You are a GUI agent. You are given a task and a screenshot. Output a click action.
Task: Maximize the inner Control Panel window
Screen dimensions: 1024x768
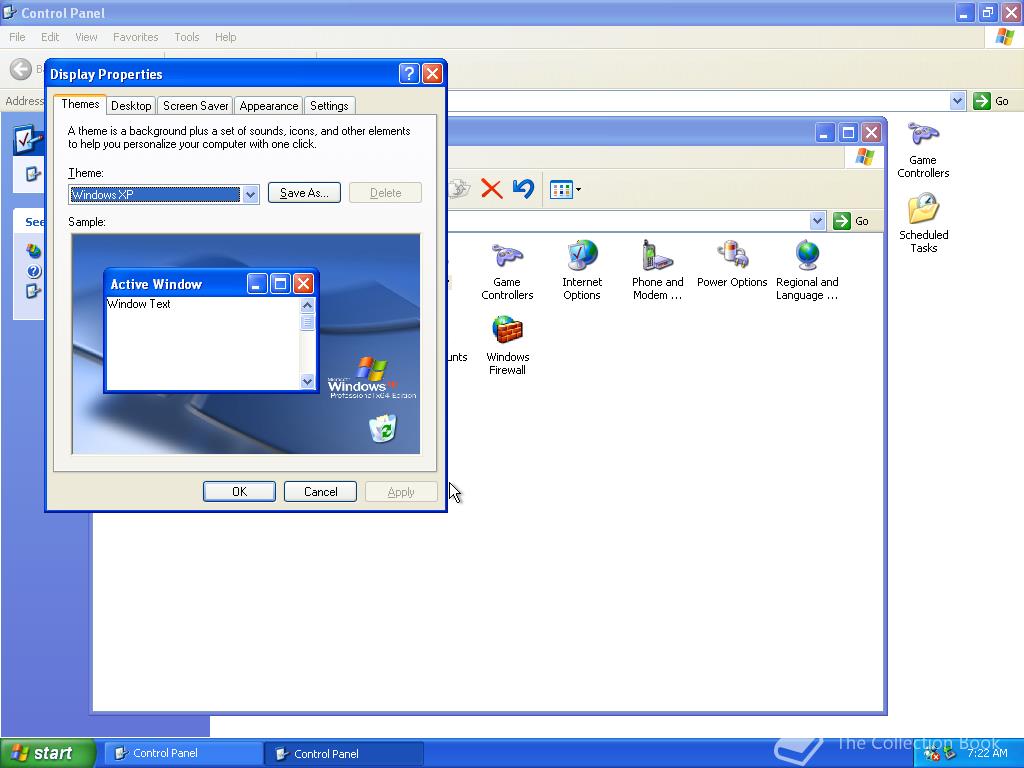pos(848,133)
